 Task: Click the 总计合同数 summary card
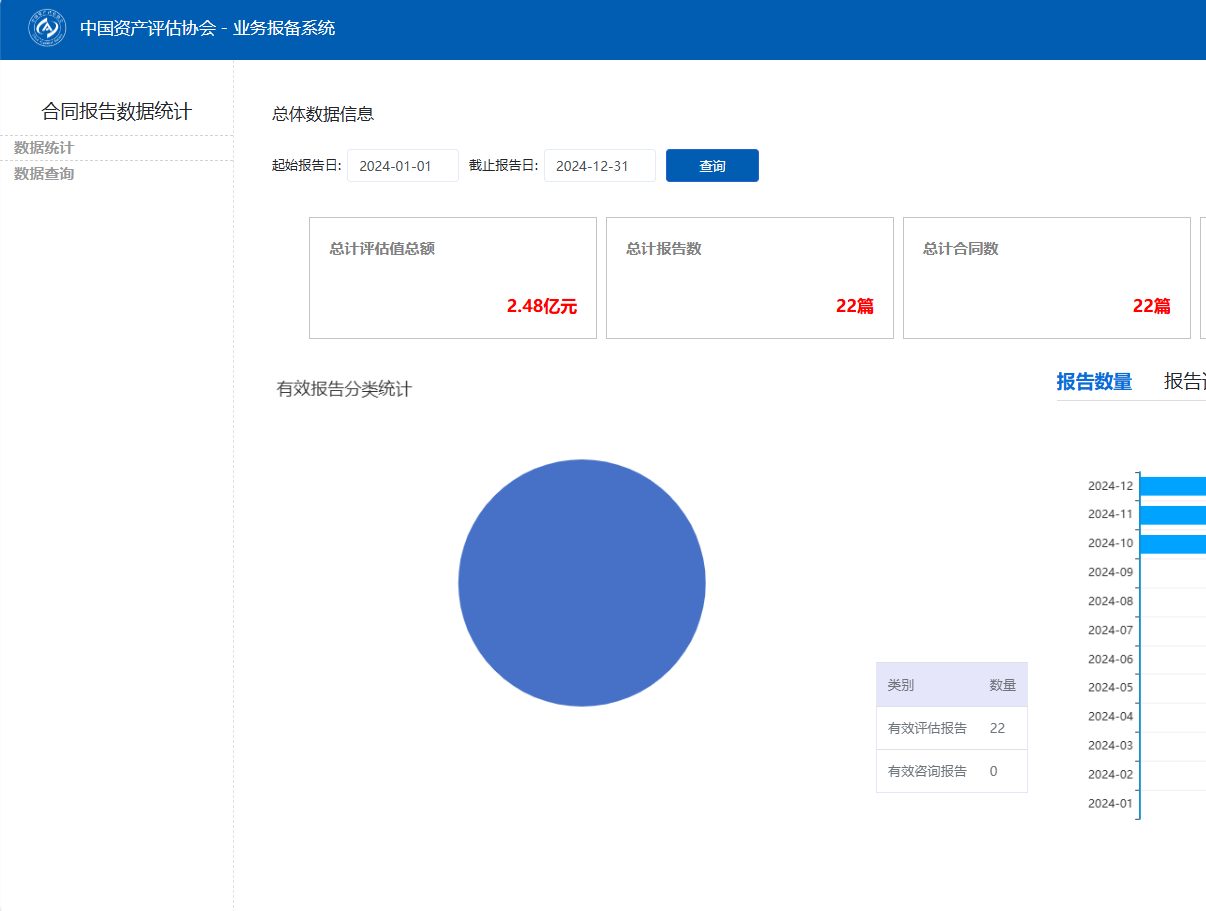coord(1046,278)
